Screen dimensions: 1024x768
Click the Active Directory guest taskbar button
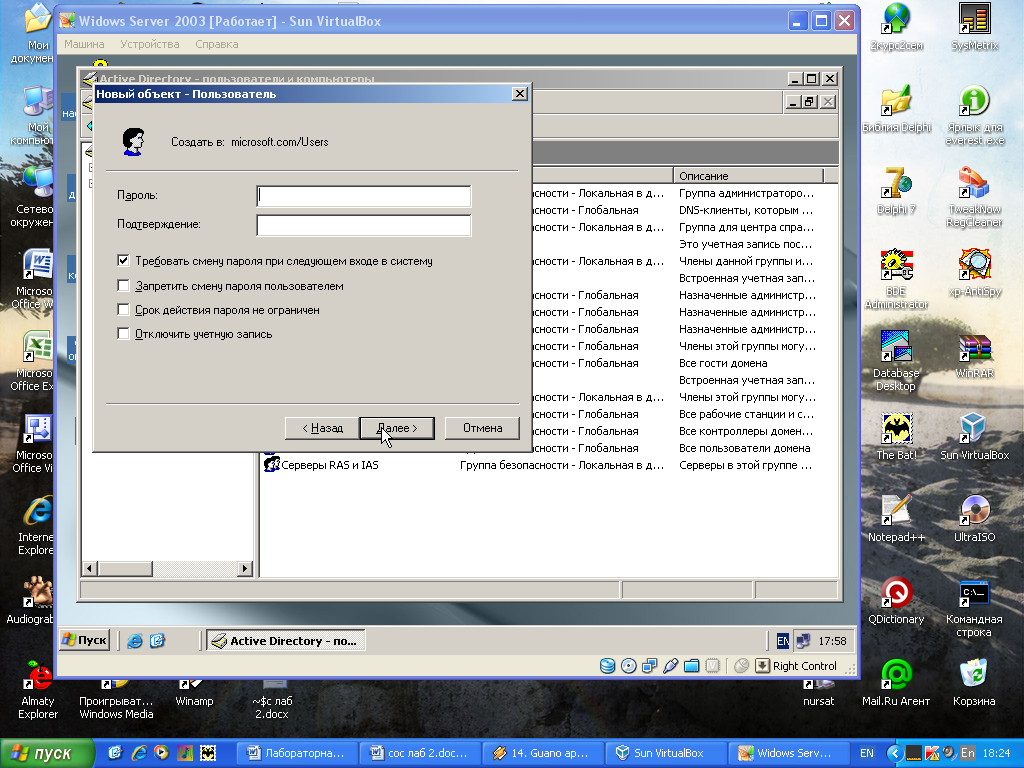(286, 641)
